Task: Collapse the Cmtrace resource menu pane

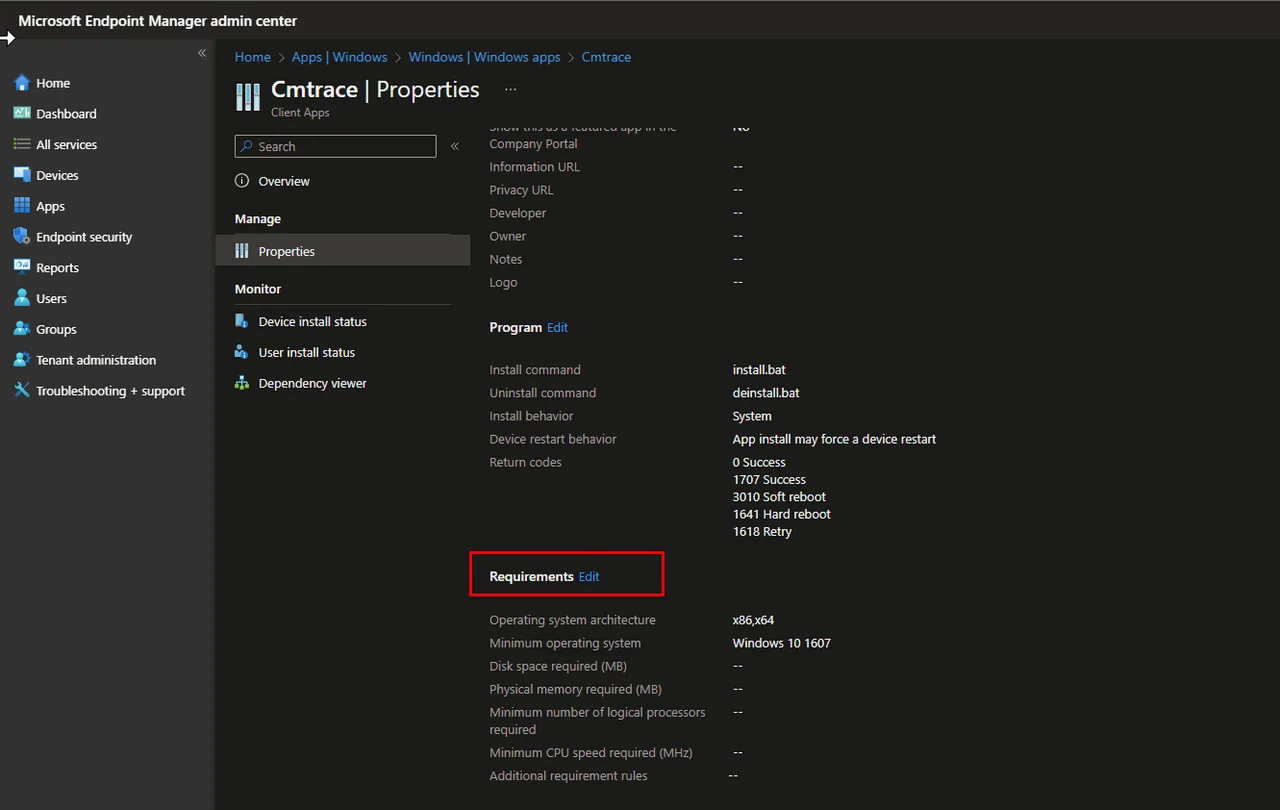Action: pyautogui.click(x=455, y=146)
